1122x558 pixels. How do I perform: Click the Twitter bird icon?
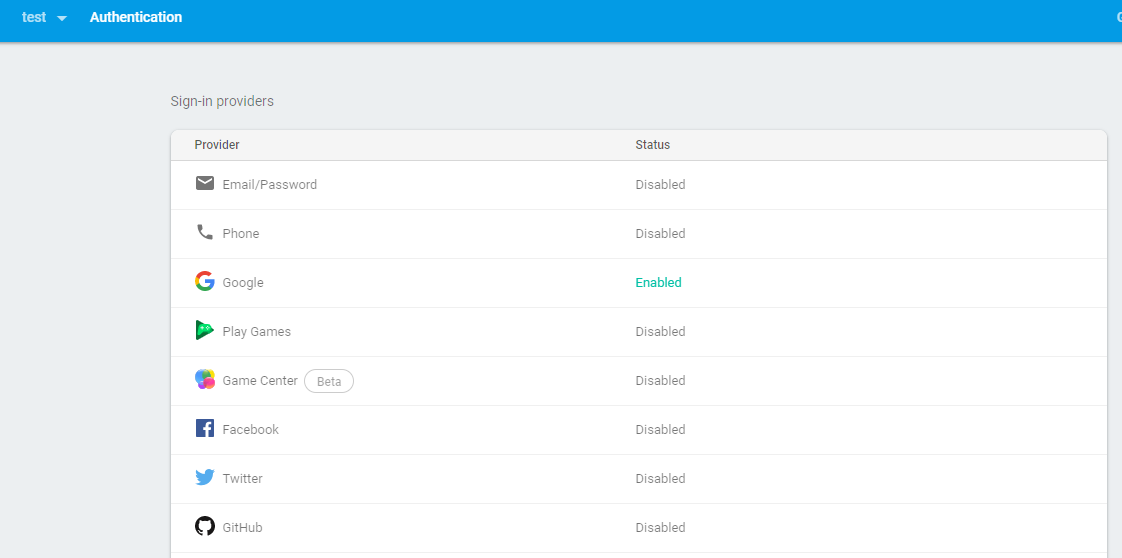pyautogui.click(x=205, y=477)
